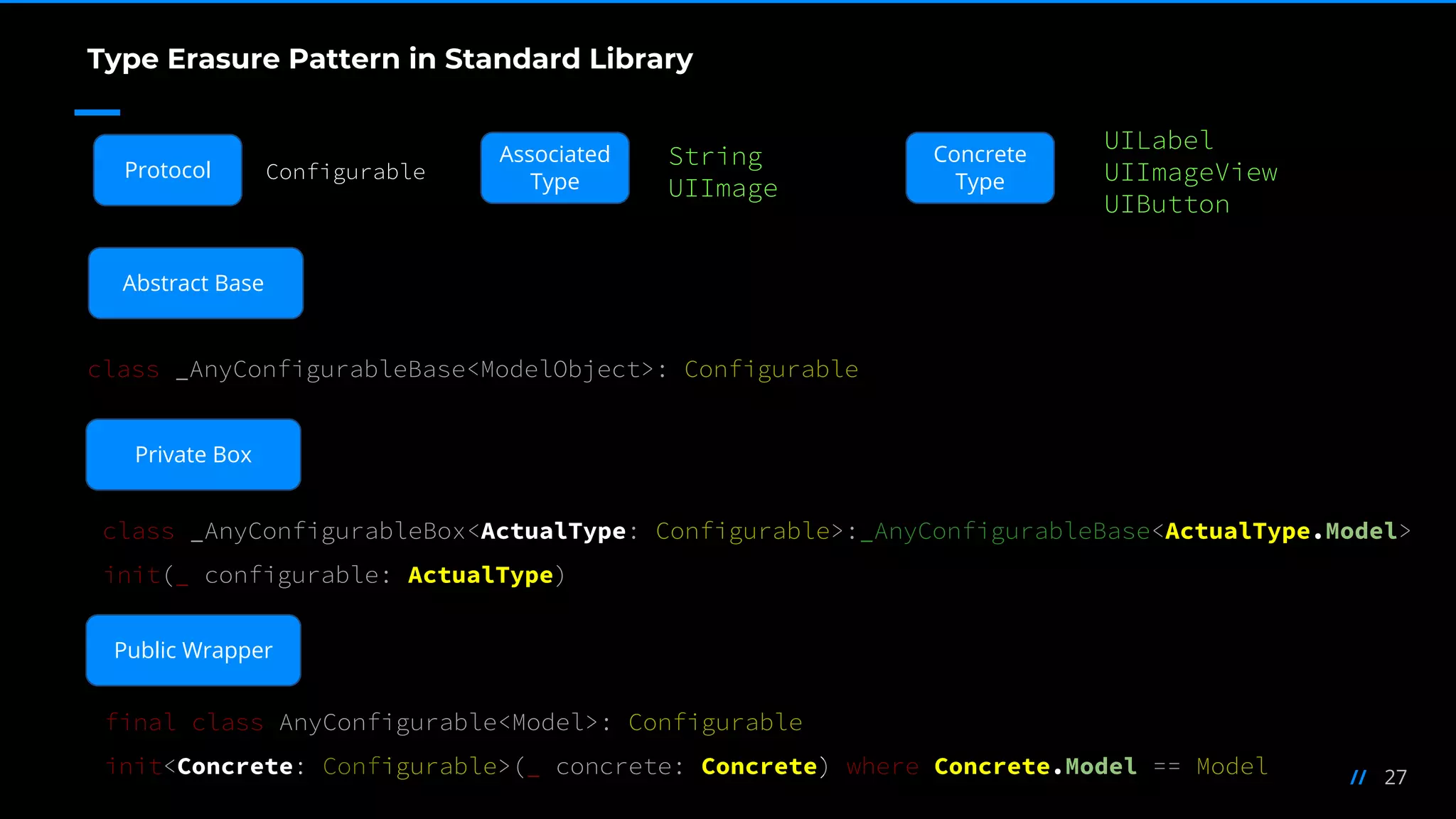The width and height of the screenshot is (1456, 819).
Task: Click AnyConfigurable<Model> class name
Action: pyautogui.click(x=439, y=722)
